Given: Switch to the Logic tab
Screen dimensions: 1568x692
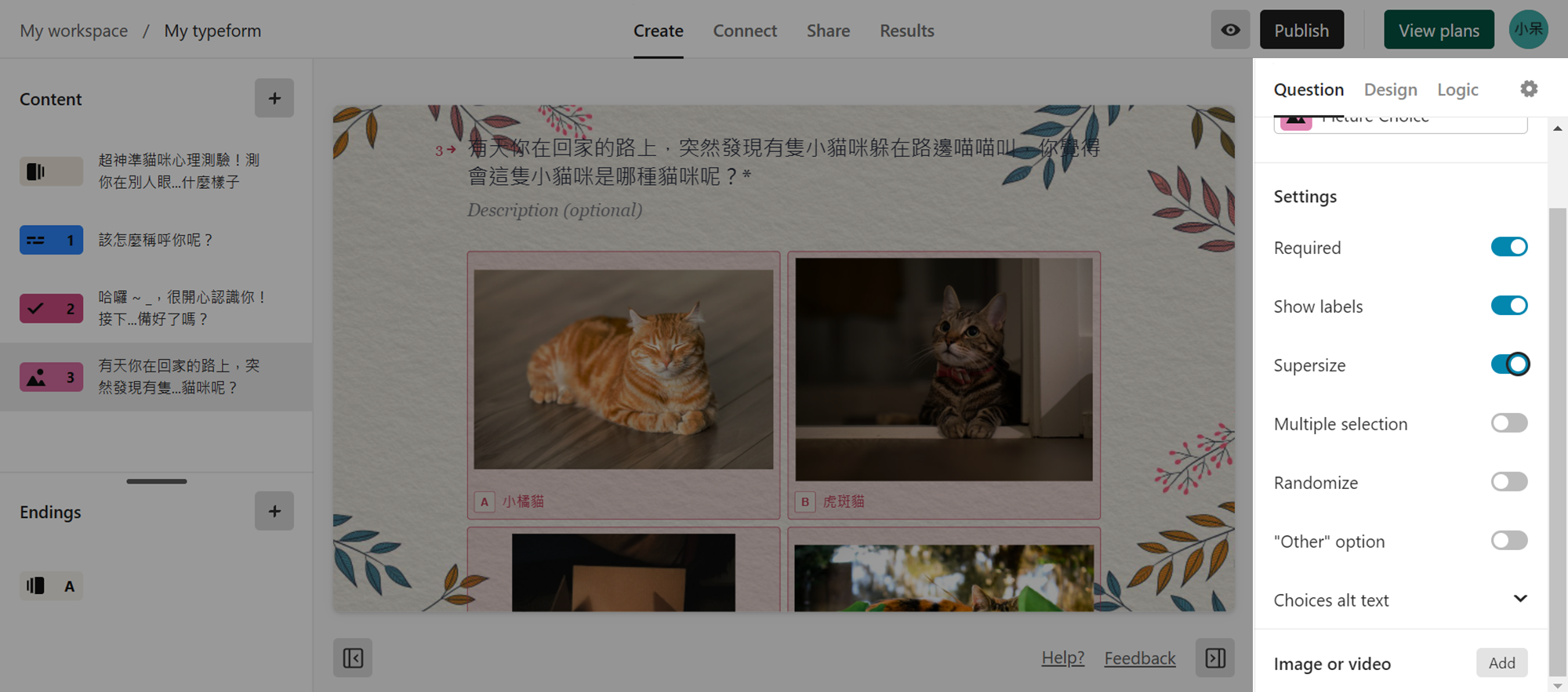Looking at the screenshot, I should [x=1457, y=89].
